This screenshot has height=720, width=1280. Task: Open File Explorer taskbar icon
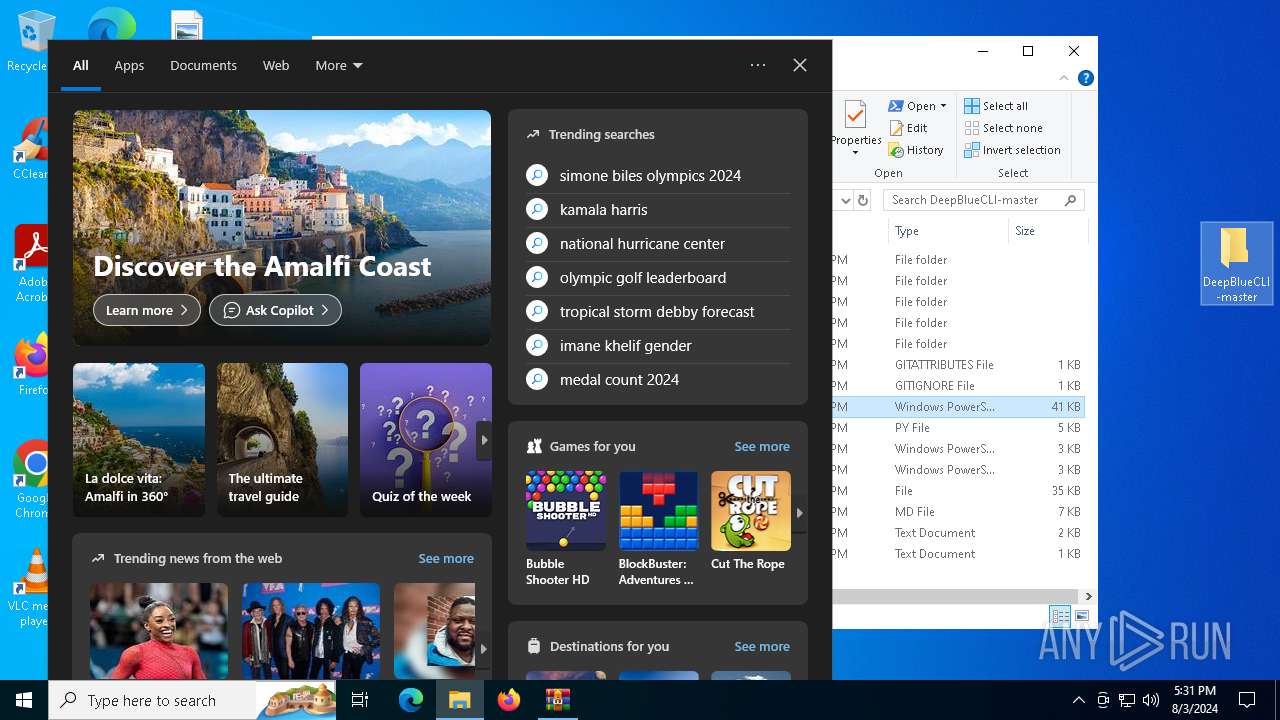[x=459, y=700]
